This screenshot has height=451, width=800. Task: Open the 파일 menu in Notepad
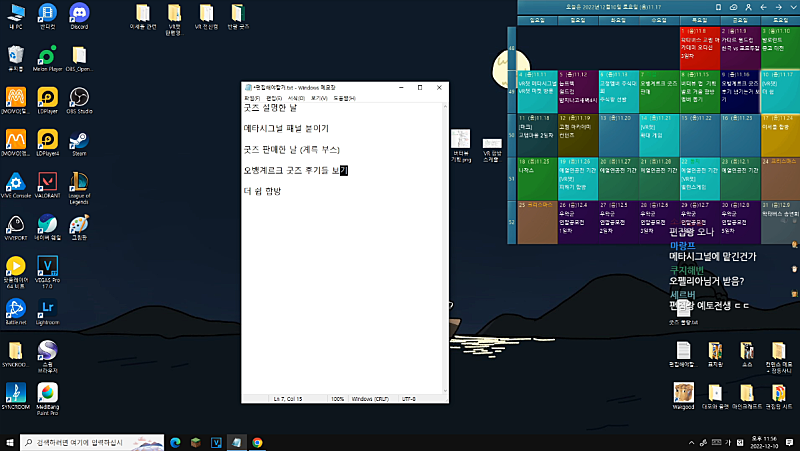[x=252, y=98]
